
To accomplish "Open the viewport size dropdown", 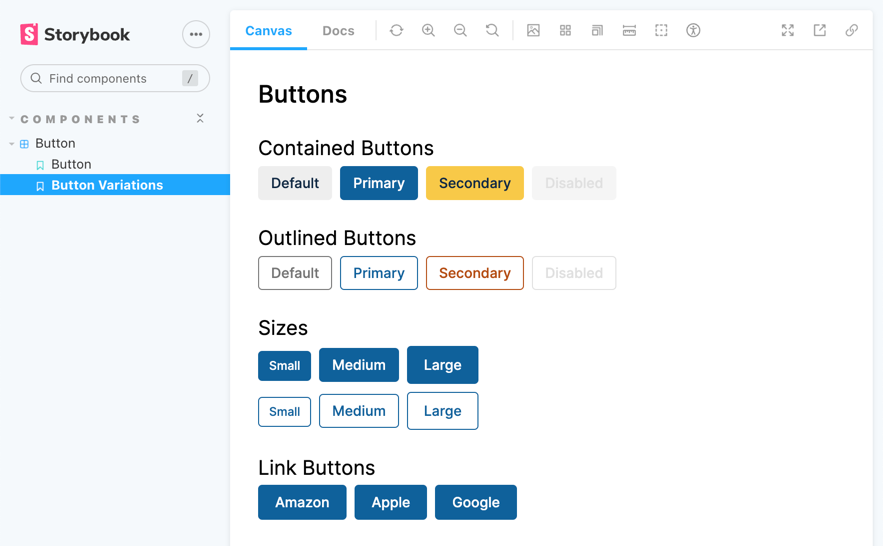I will pos(597,31).
